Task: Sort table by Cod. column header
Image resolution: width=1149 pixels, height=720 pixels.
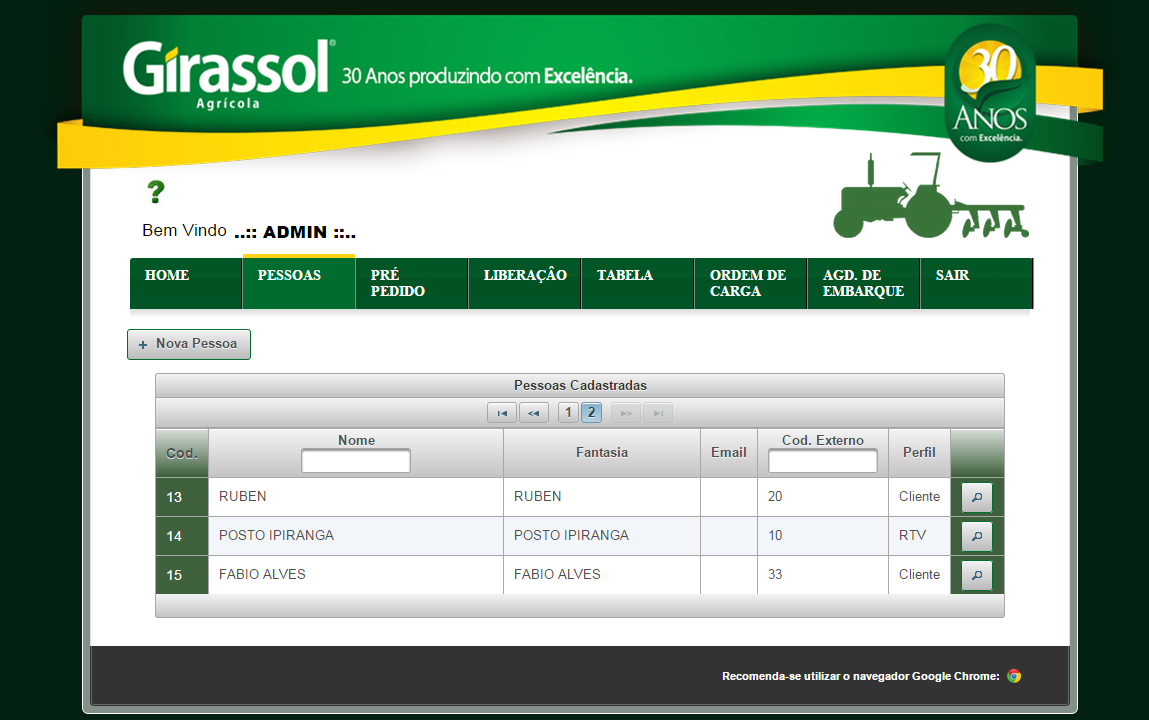Action: 182,453
